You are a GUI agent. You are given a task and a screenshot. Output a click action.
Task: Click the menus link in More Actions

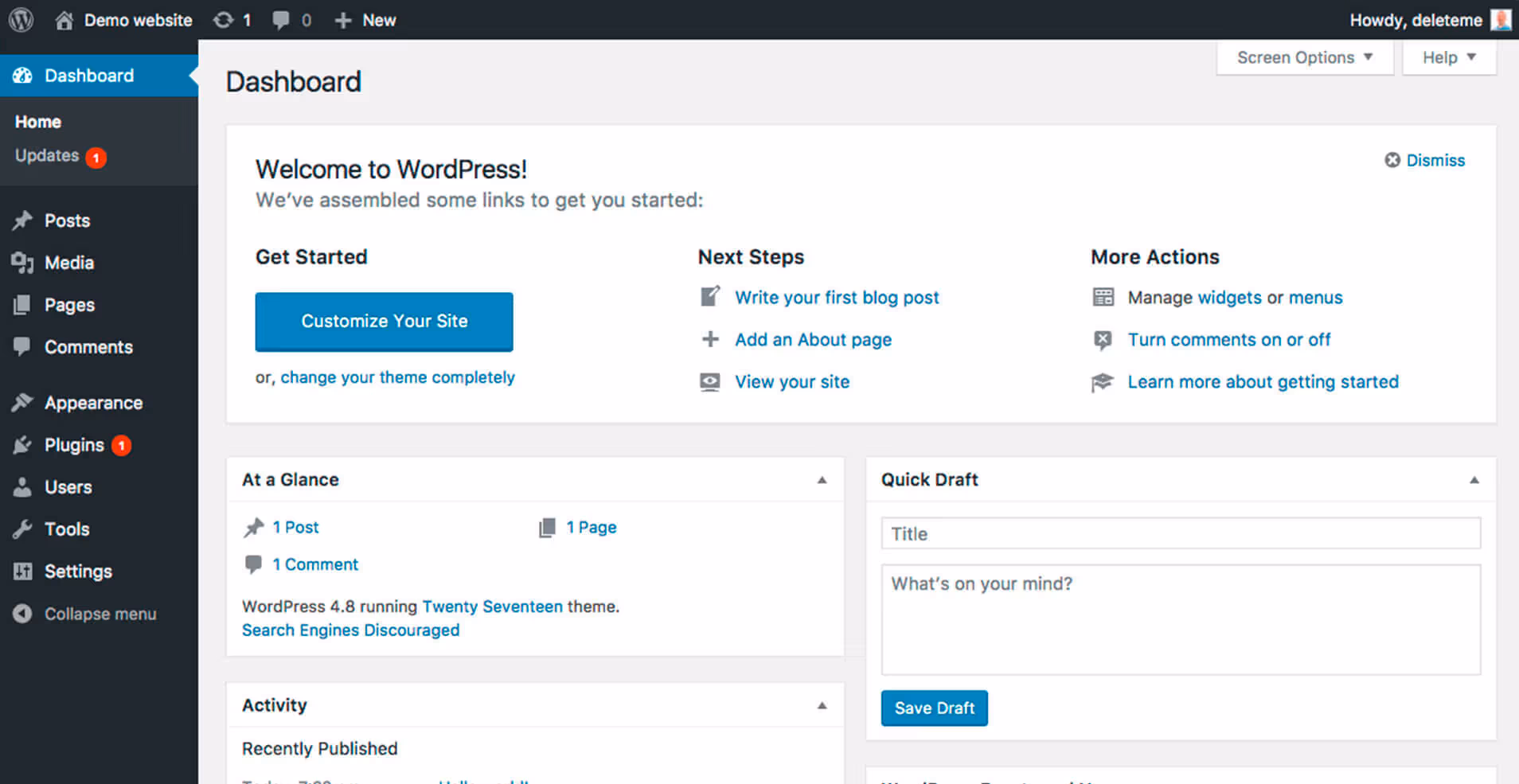1316,298
